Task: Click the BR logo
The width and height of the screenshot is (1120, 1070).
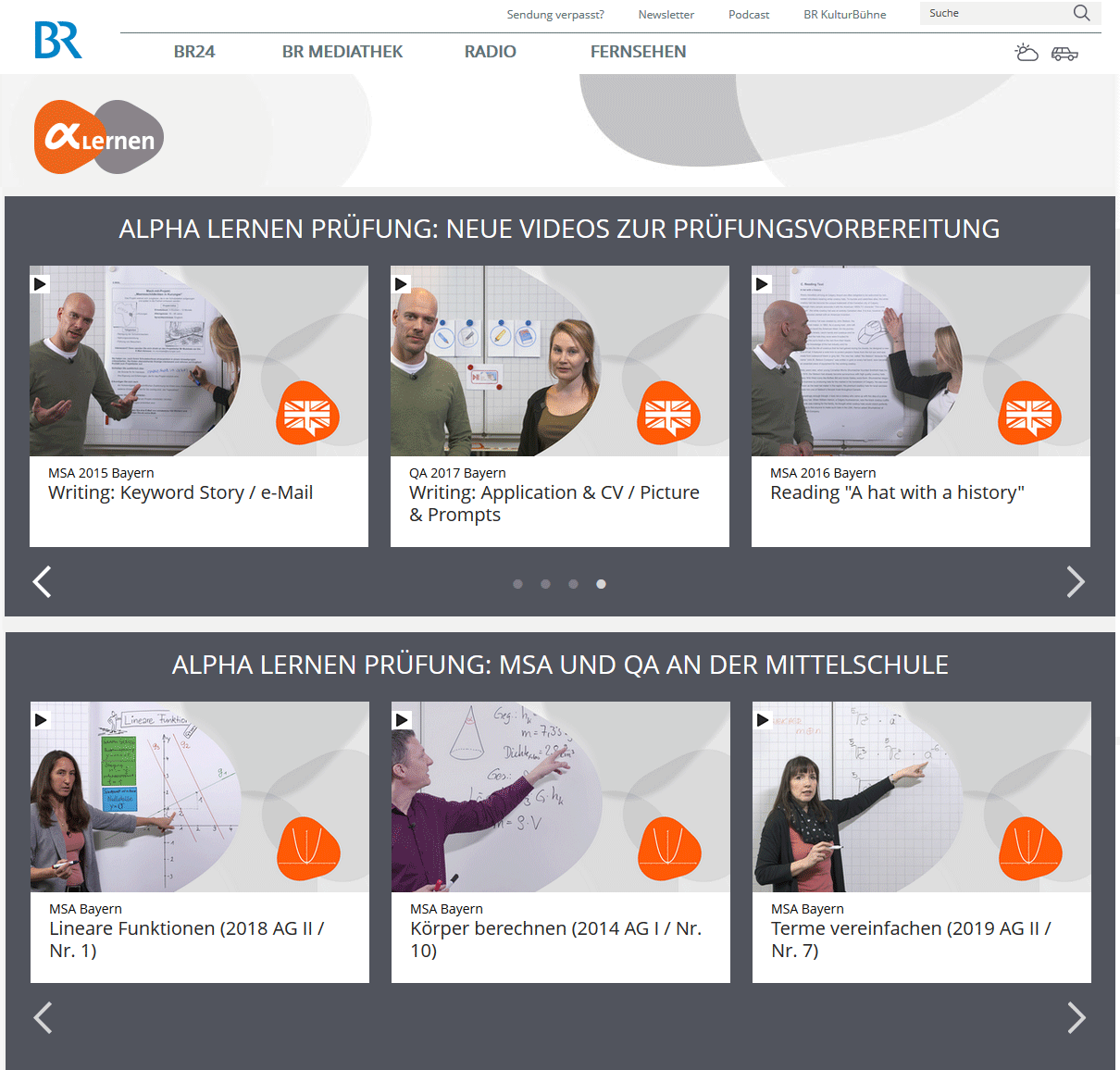Action: [x=57, y=40]
